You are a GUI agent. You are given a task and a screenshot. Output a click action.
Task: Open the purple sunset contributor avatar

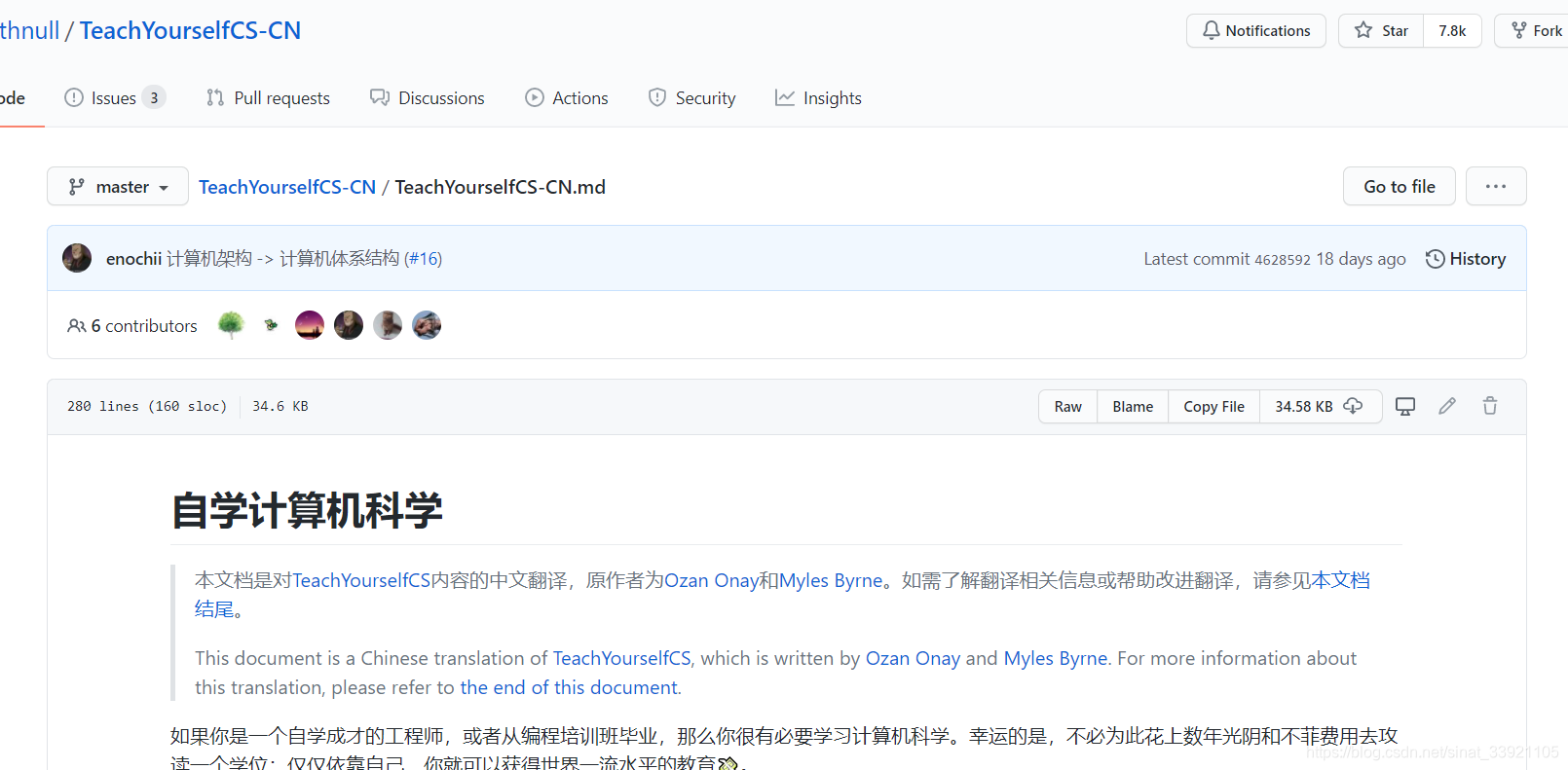pos(310,325)
